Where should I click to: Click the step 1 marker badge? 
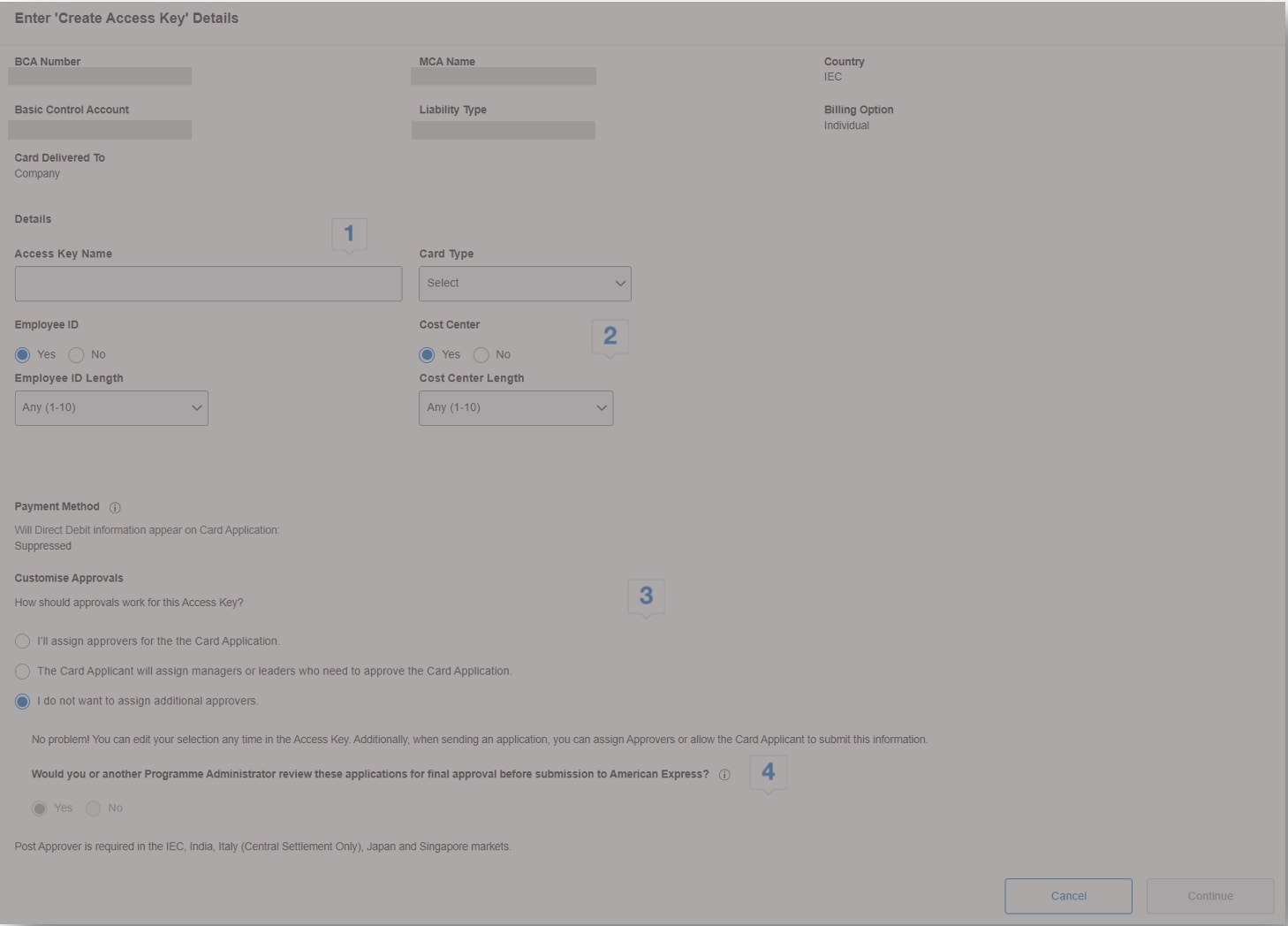pos(348,232)
